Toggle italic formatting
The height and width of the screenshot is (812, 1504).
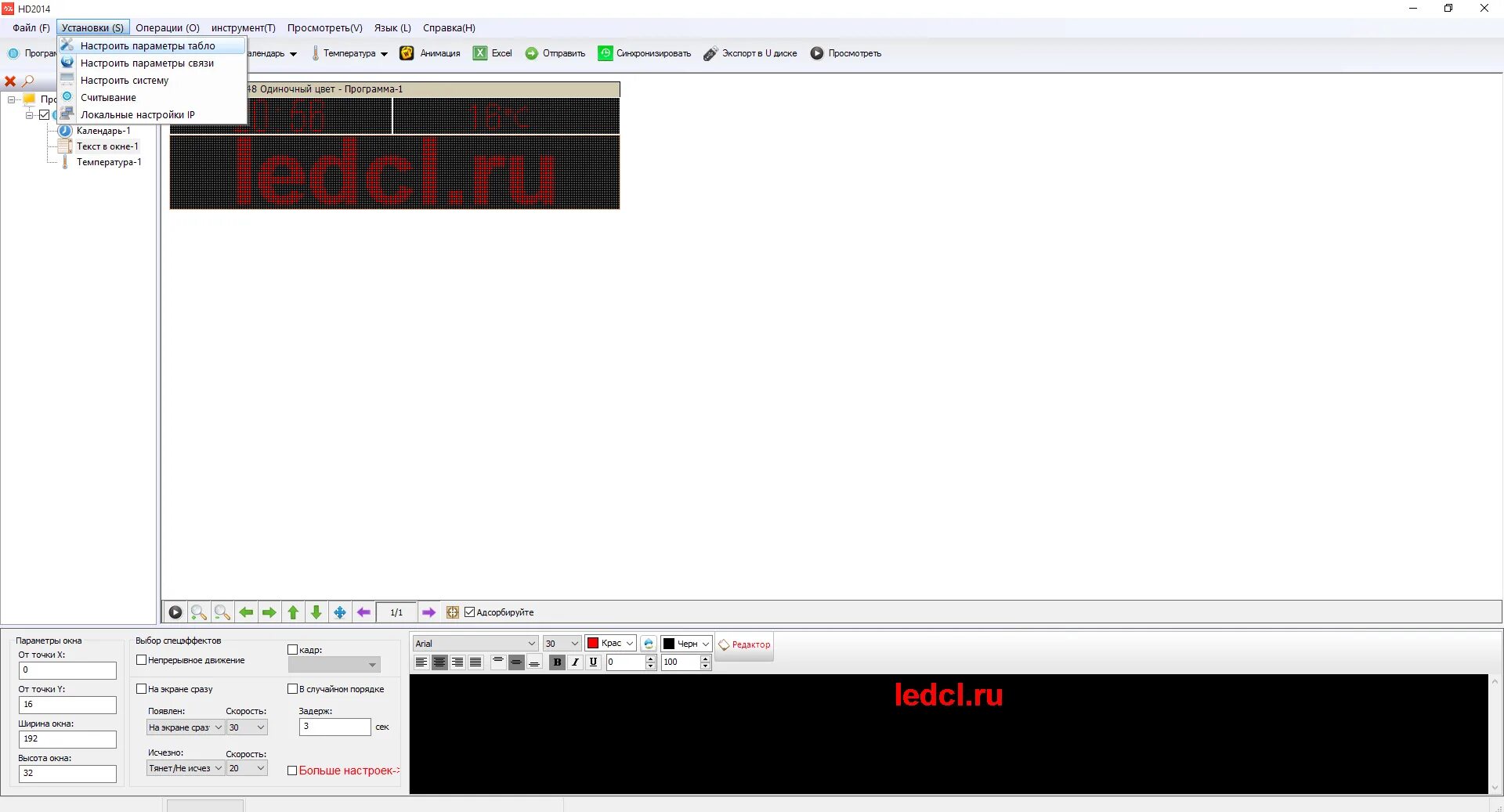point(575,662)
